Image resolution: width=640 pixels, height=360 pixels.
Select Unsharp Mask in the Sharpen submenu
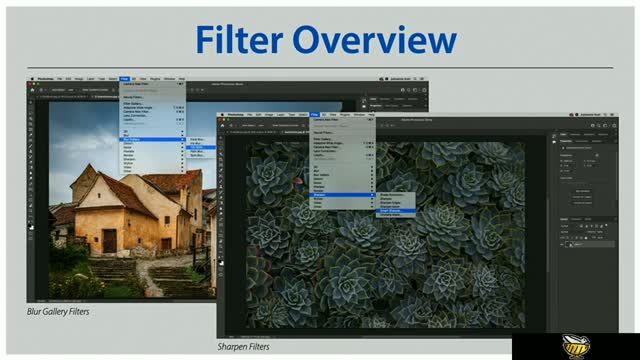pyautogui.click(x=396, y=215)
